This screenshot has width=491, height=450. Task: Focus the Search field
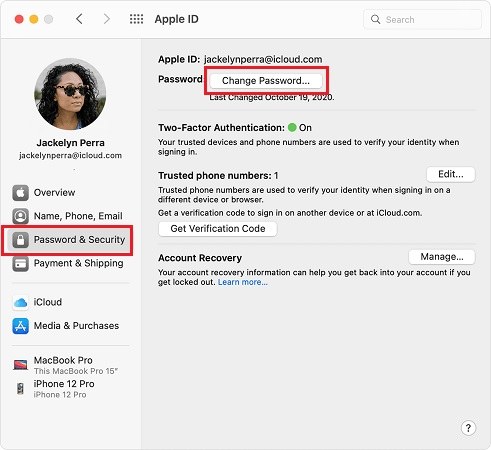pyautogui.click(x=422, y=19)
